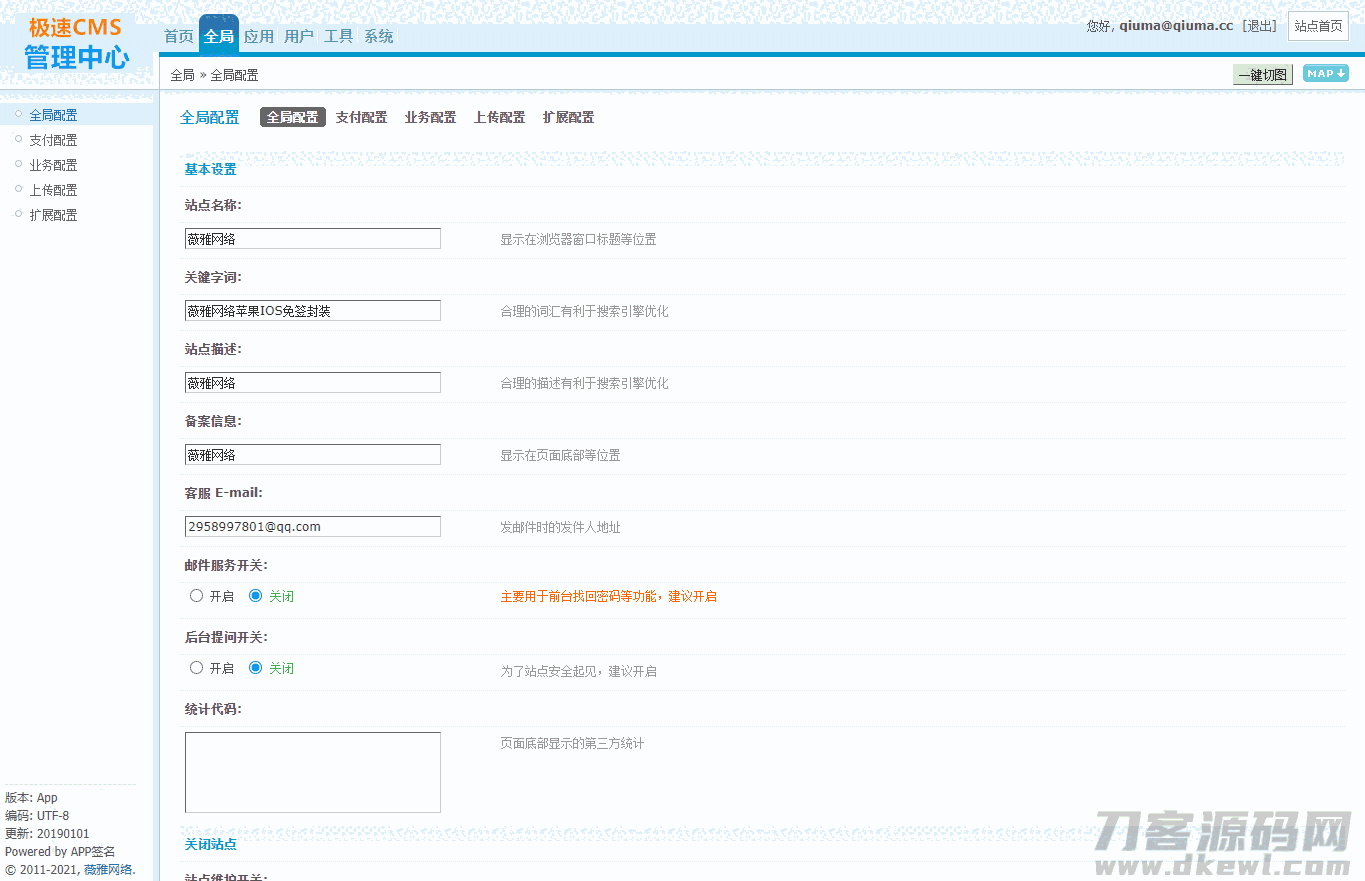Click the 极速CMS 管理中心 logo
The height and width of the screenshot is (881, 1365).
76,43
